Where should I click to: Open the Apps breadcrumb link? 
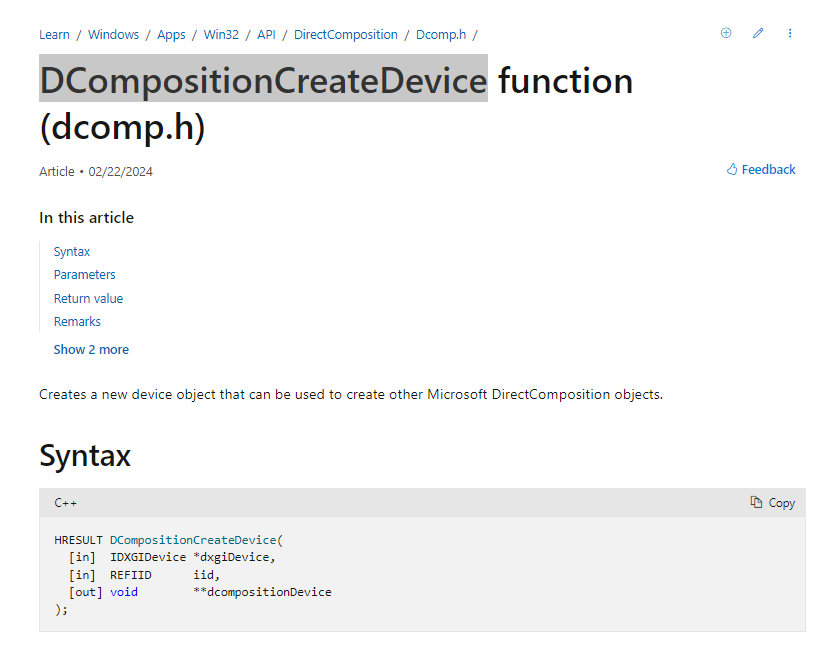171,35
